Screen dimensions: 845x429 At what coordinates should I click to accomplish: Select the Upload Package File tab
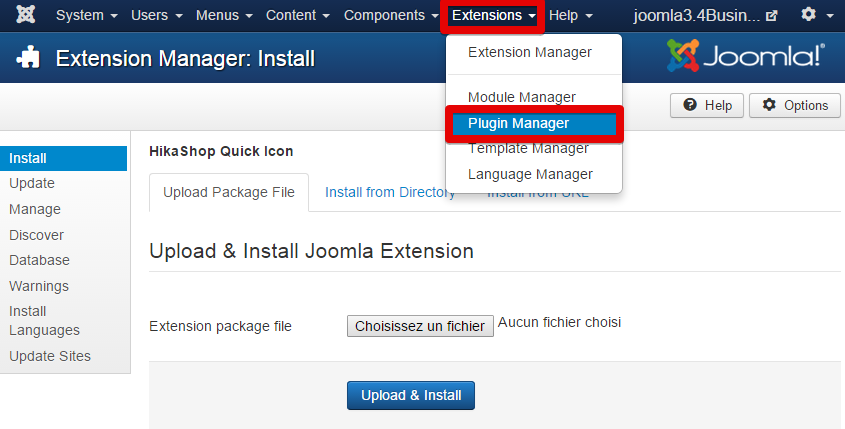coord(228,192)
